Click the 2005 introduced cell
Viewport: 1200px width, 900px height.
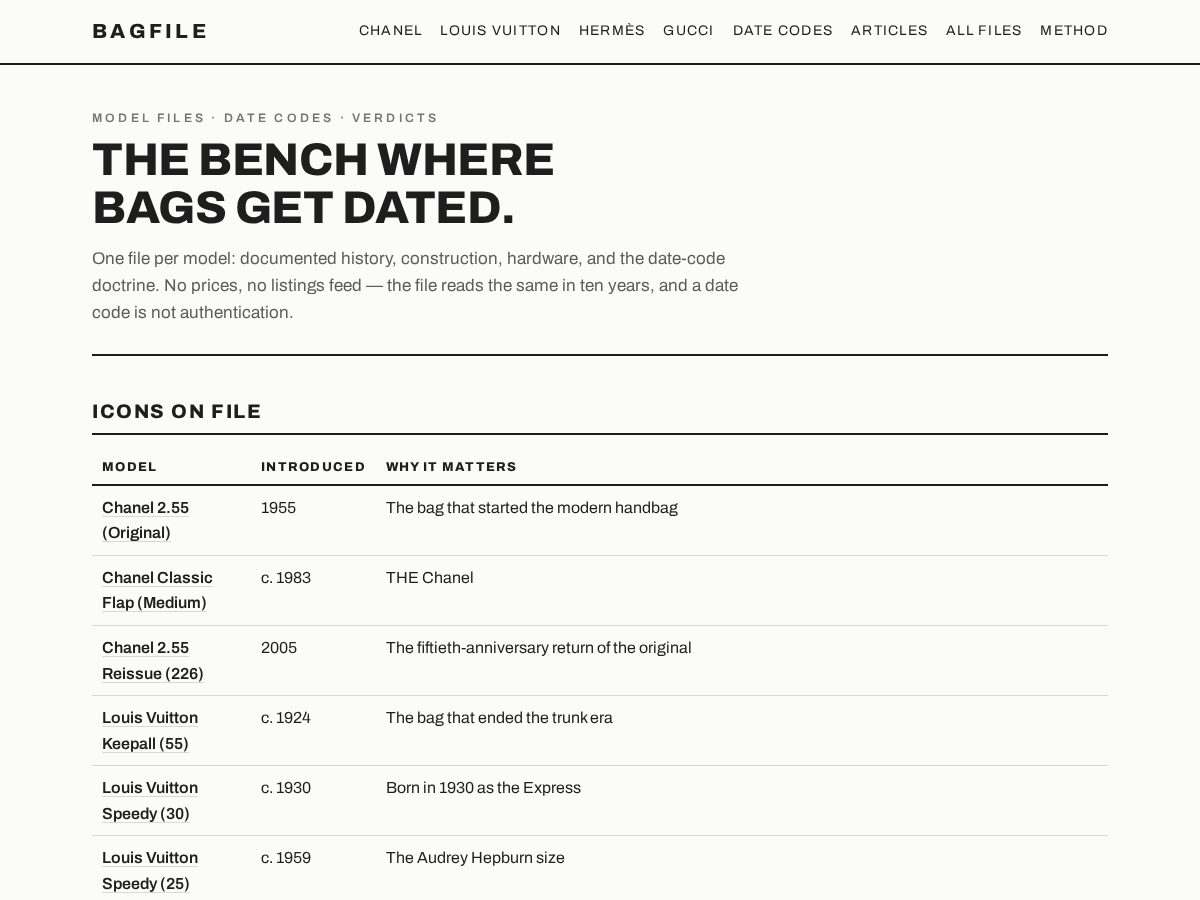click(279, 648)
